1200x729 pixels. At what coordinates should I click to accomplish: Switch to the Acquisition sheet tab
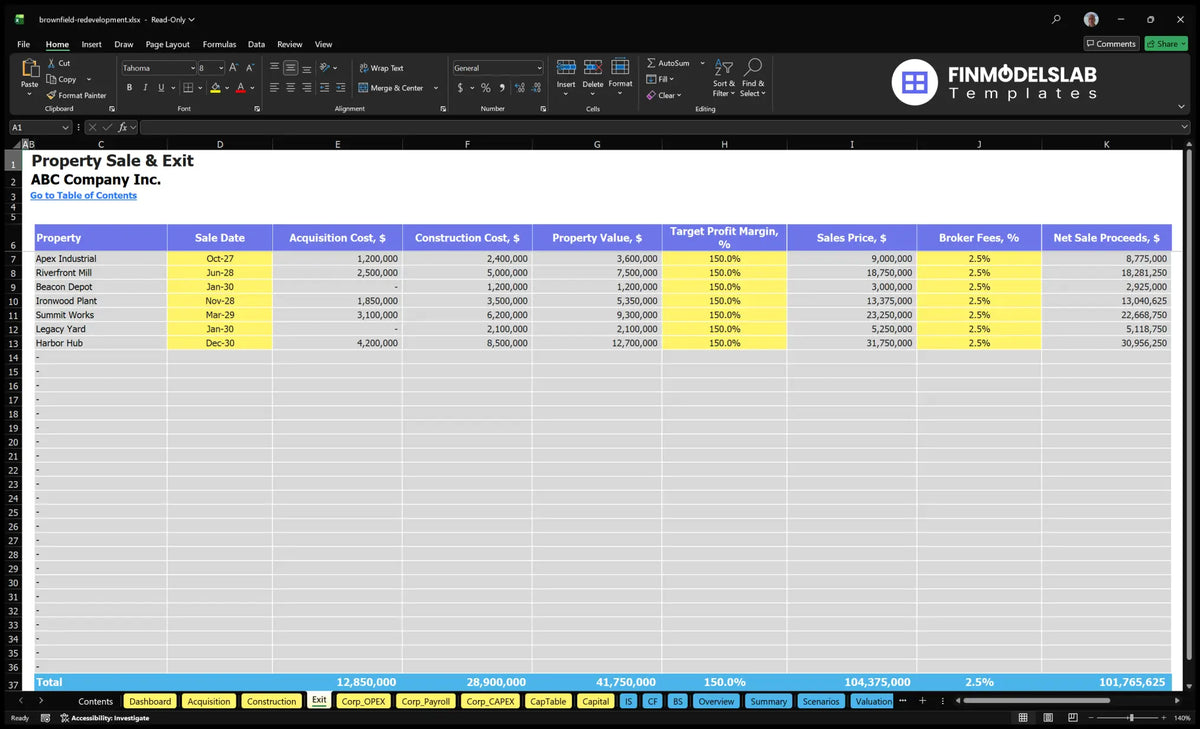pos(209,701)
